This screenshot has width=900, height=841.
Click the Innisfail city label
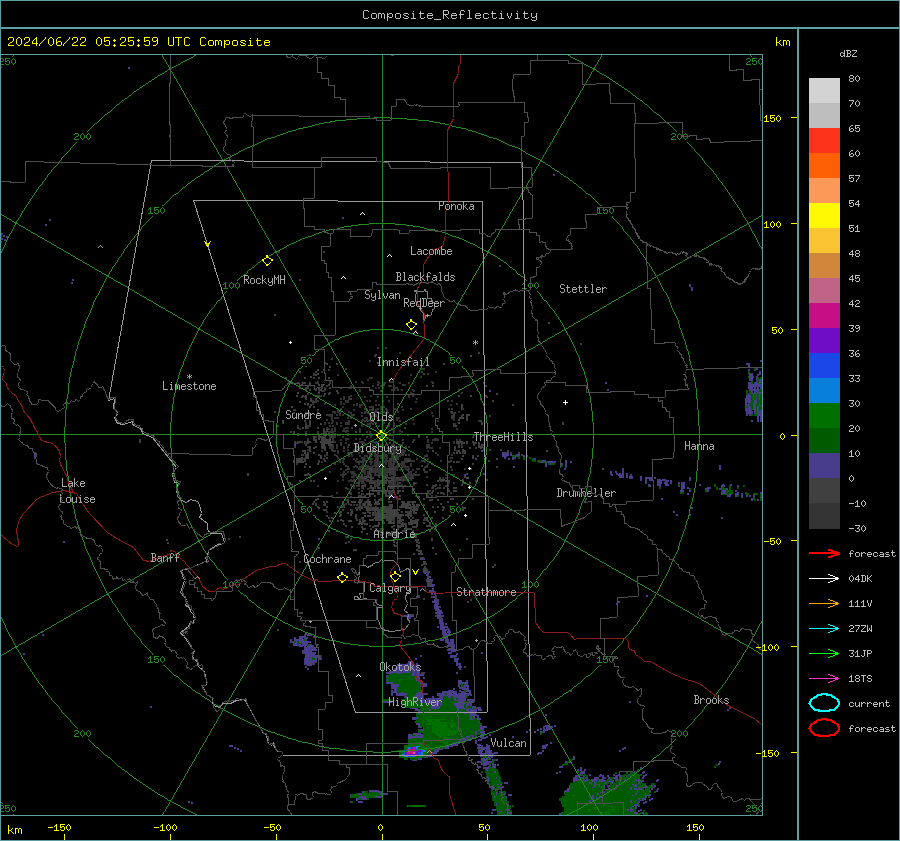coord(403,362)
